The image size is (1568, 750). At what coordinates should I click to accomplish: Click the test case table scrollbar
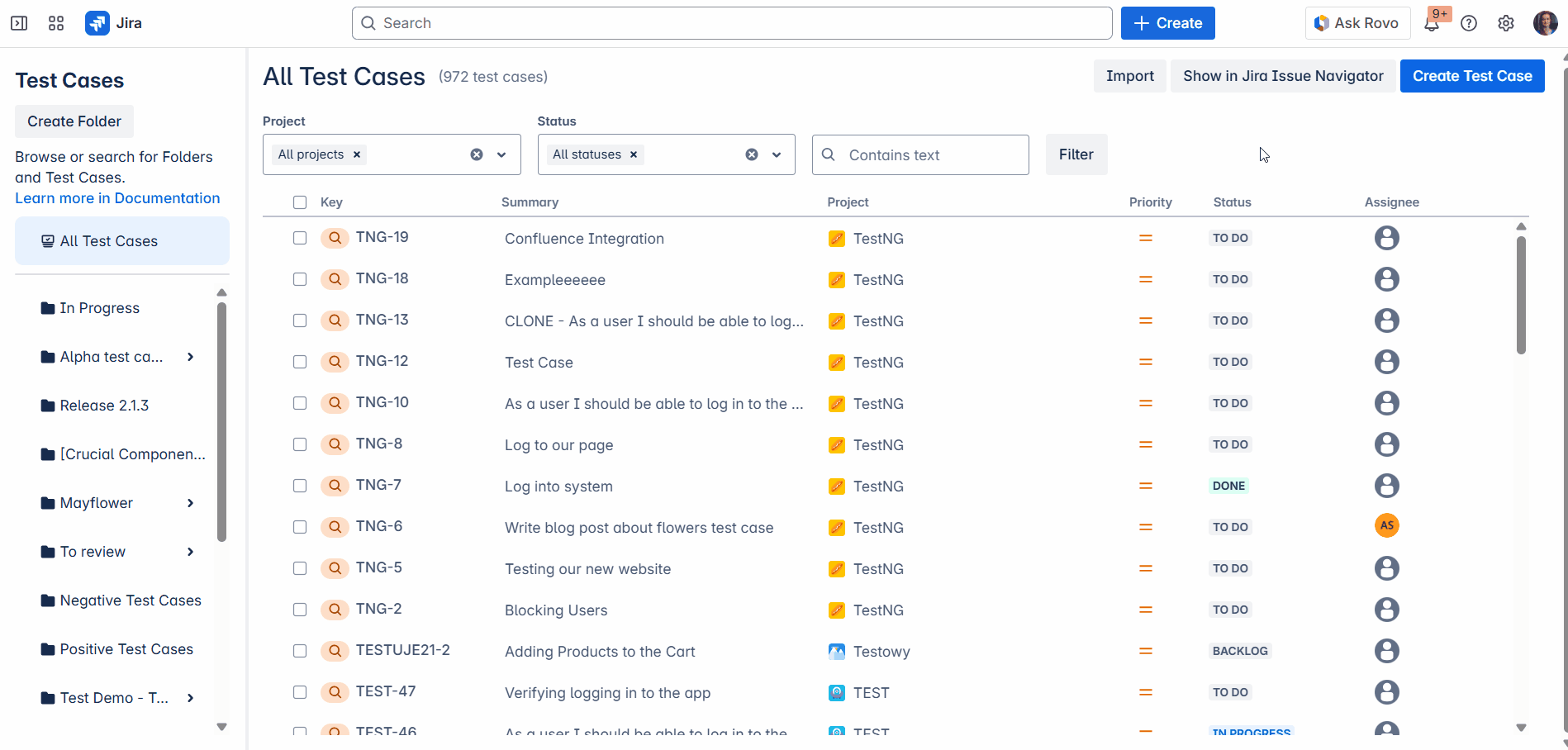[x=1521, y=296]
